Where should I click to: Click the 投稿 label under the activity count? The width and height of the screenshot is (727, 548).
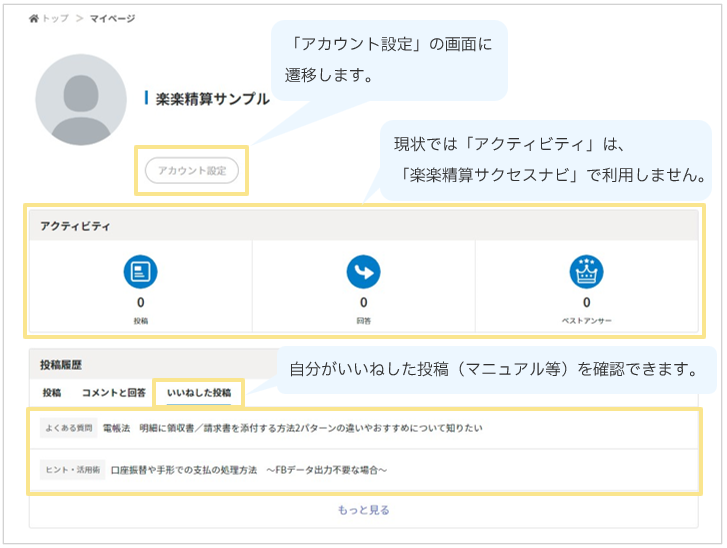(140, 322)
